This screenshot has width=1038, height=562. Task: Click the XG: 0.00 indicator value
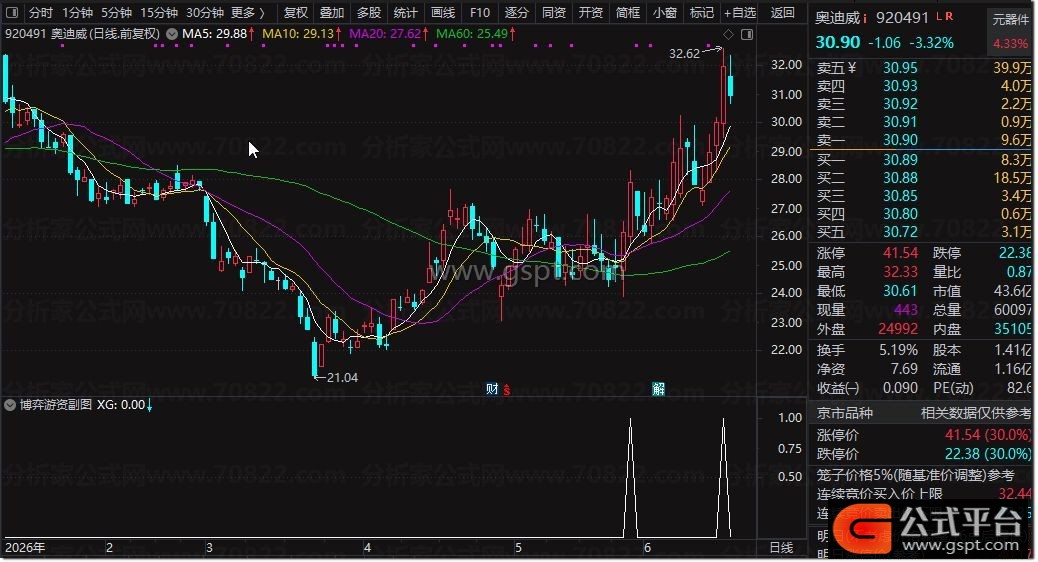coord(120,404)
